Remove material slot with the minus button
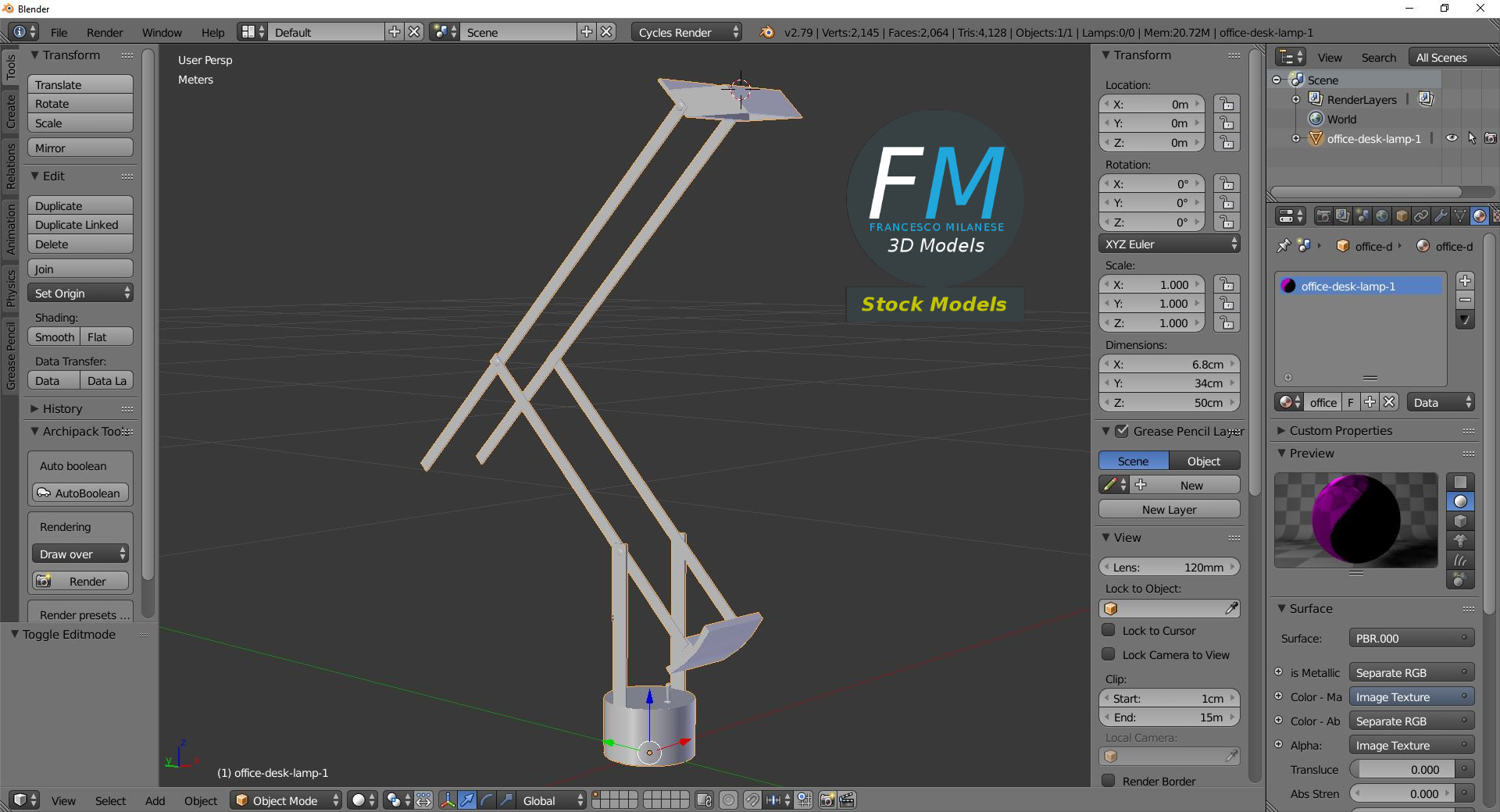The height and width of the screenshot is (812, 1500). coord(1465,300)
